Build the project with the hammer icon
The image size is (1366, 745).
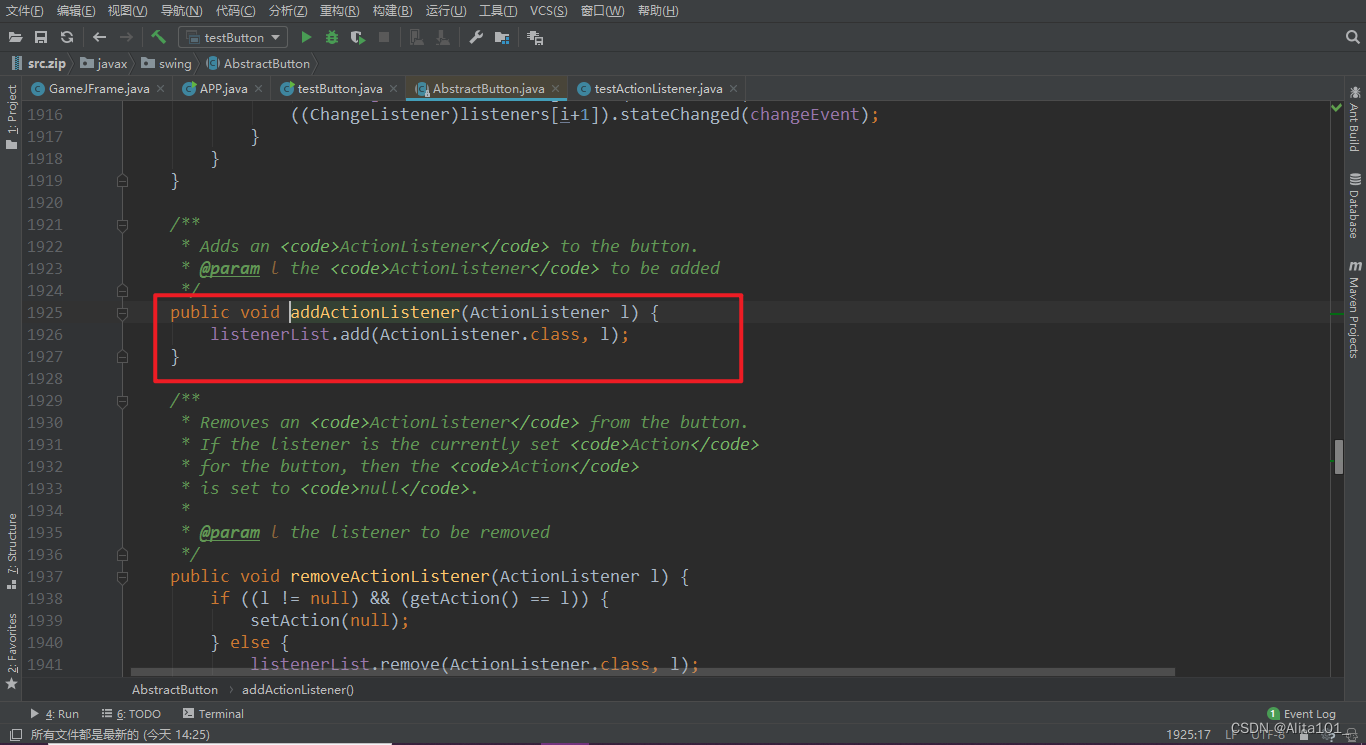point(158,37)
